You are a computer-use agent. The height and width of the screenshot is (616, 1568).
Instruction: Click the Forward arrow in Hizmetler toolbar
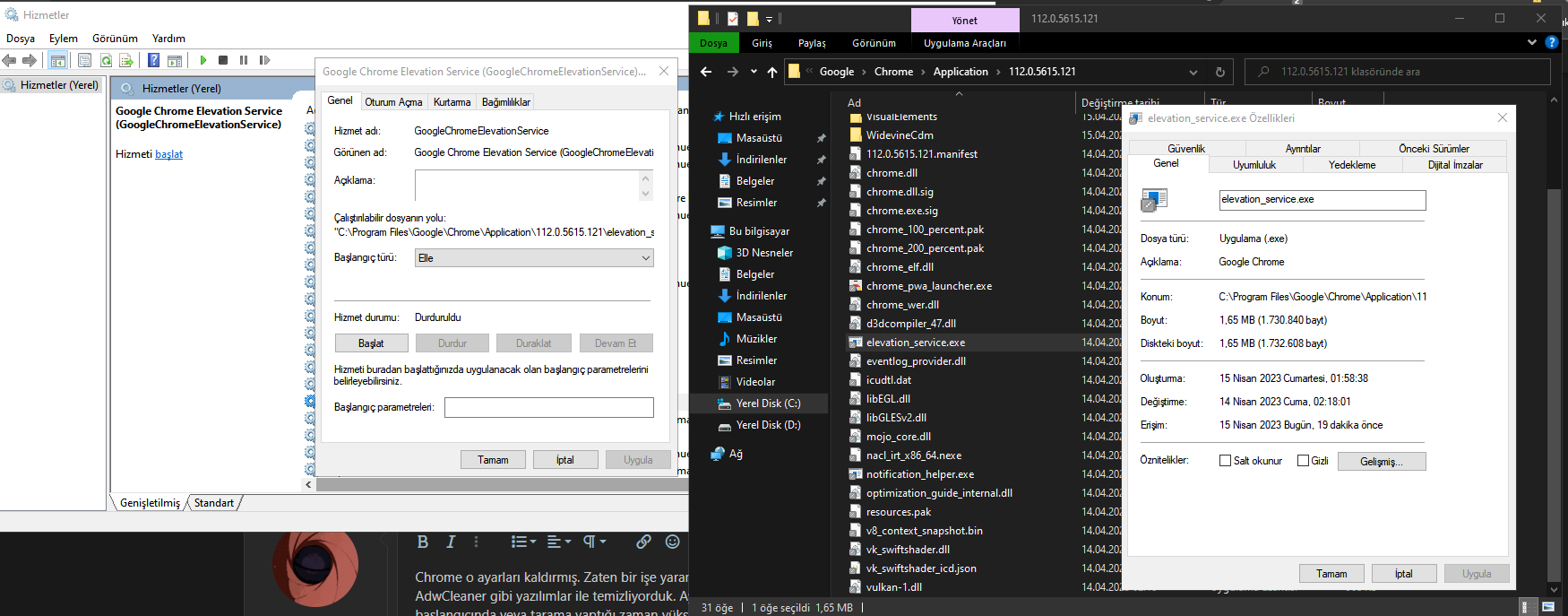[30, 60]
